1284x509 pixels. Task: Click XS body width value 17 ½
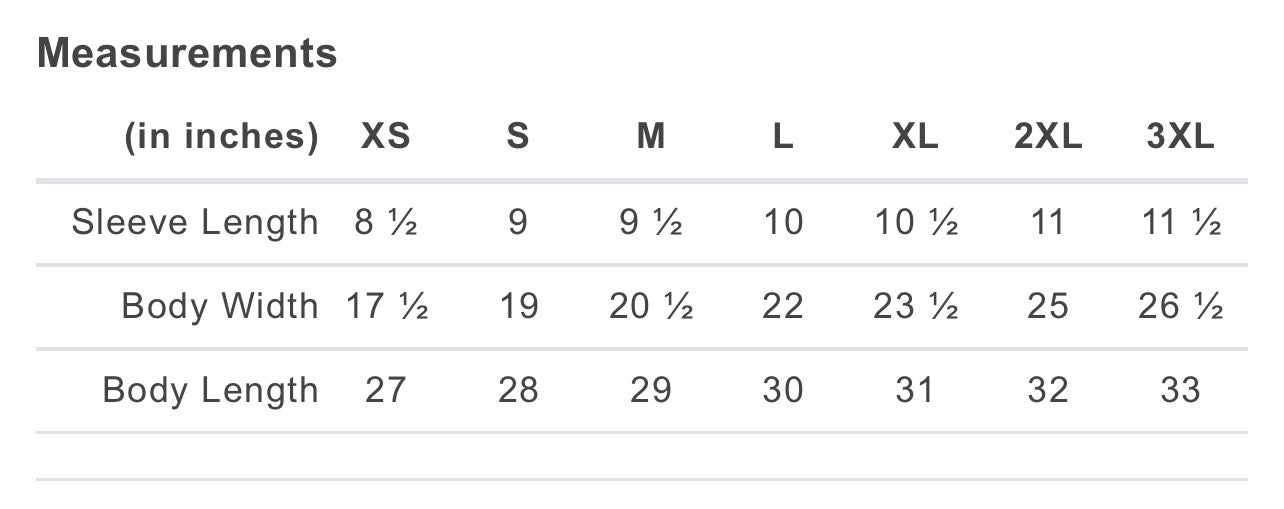pos(387,306)
